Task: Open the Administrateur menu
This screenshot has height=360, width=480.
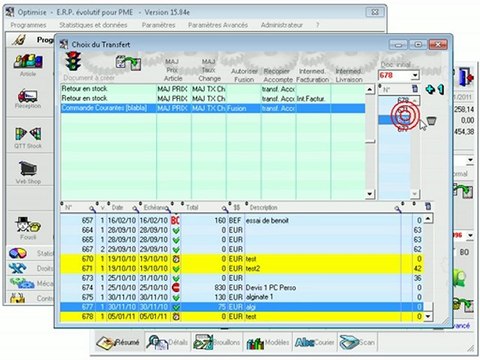Action: 282,25
